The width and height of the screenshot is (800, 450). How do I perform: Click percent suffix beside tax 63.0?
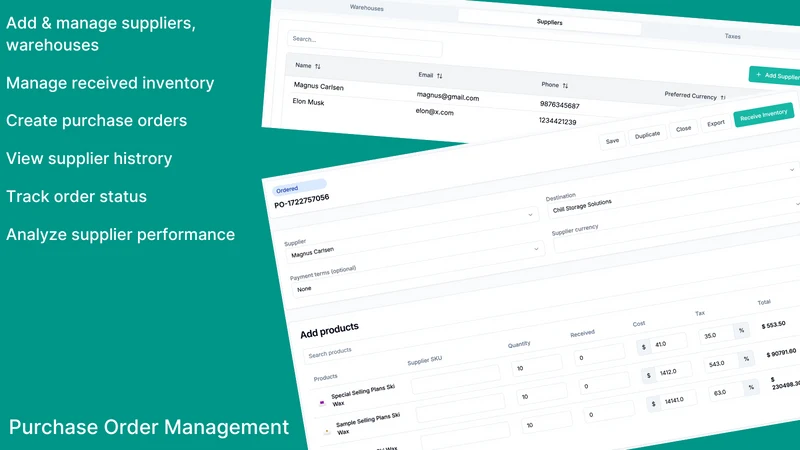tap(751, 387)
